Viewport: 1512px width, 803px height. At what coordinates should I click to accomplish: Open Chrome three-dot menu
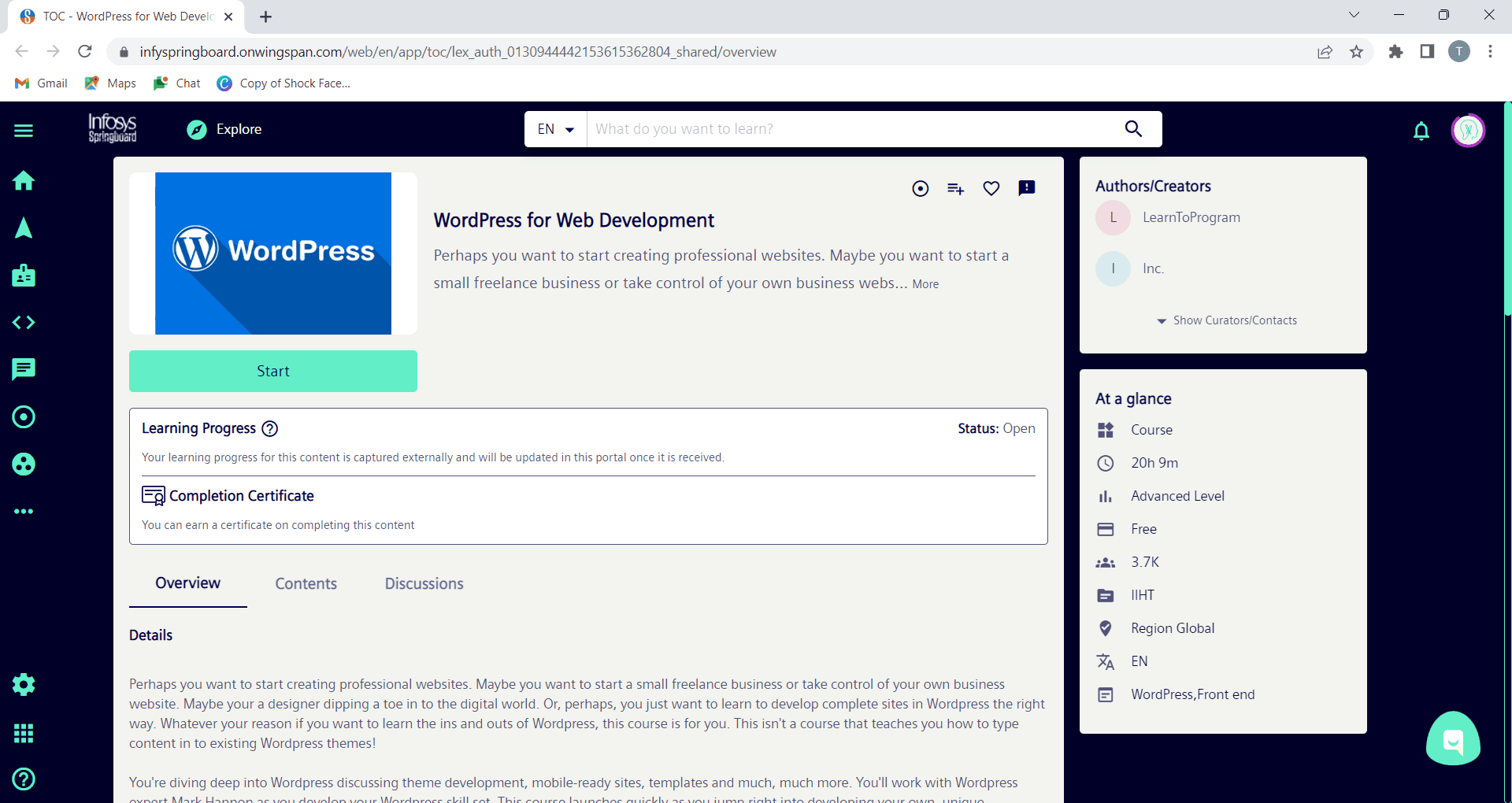[1490, 52]
